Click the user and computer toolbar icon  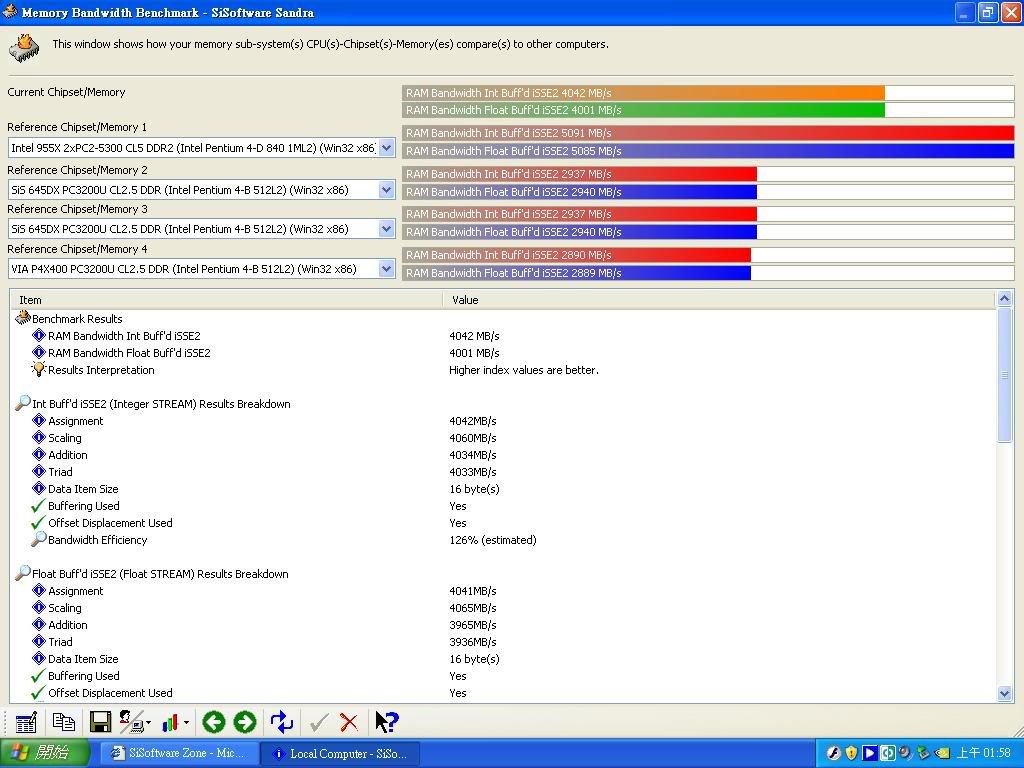click(x=134, y=722)
